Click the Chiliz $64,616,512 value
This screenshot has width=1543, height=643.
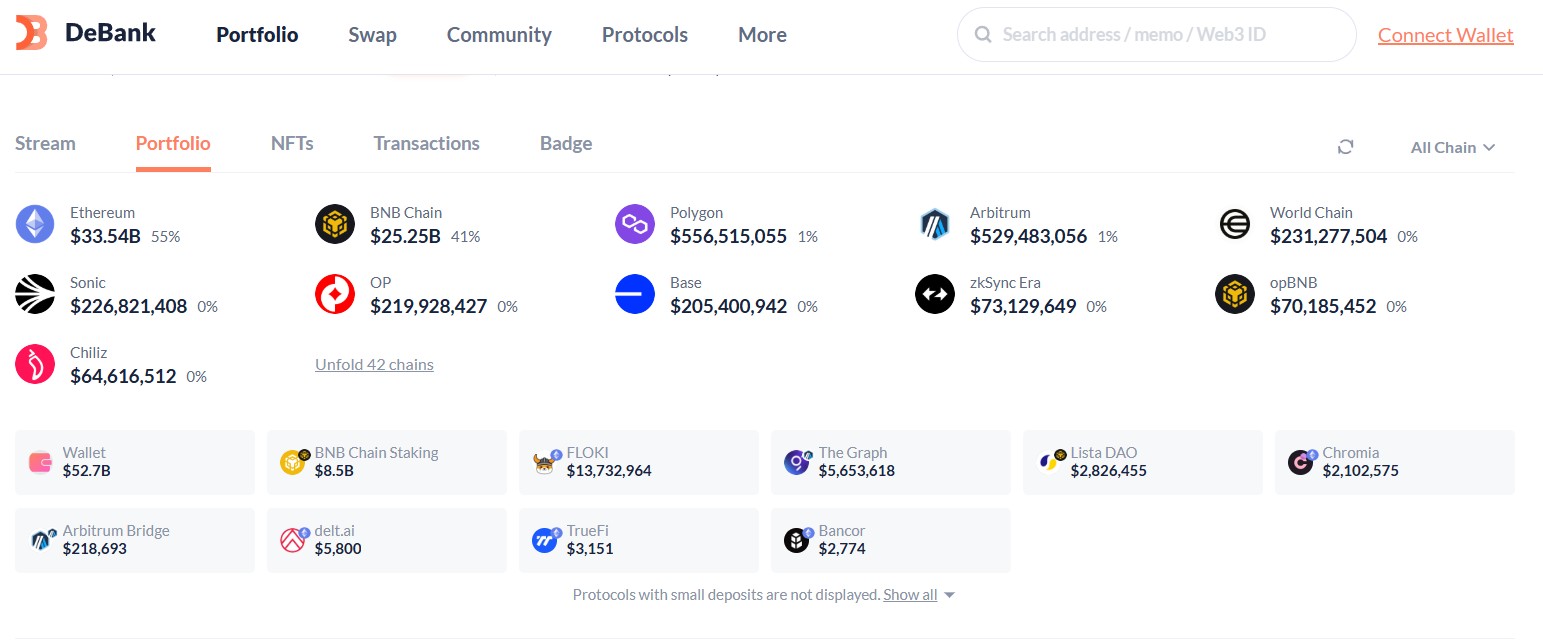[x=123, y=376]
